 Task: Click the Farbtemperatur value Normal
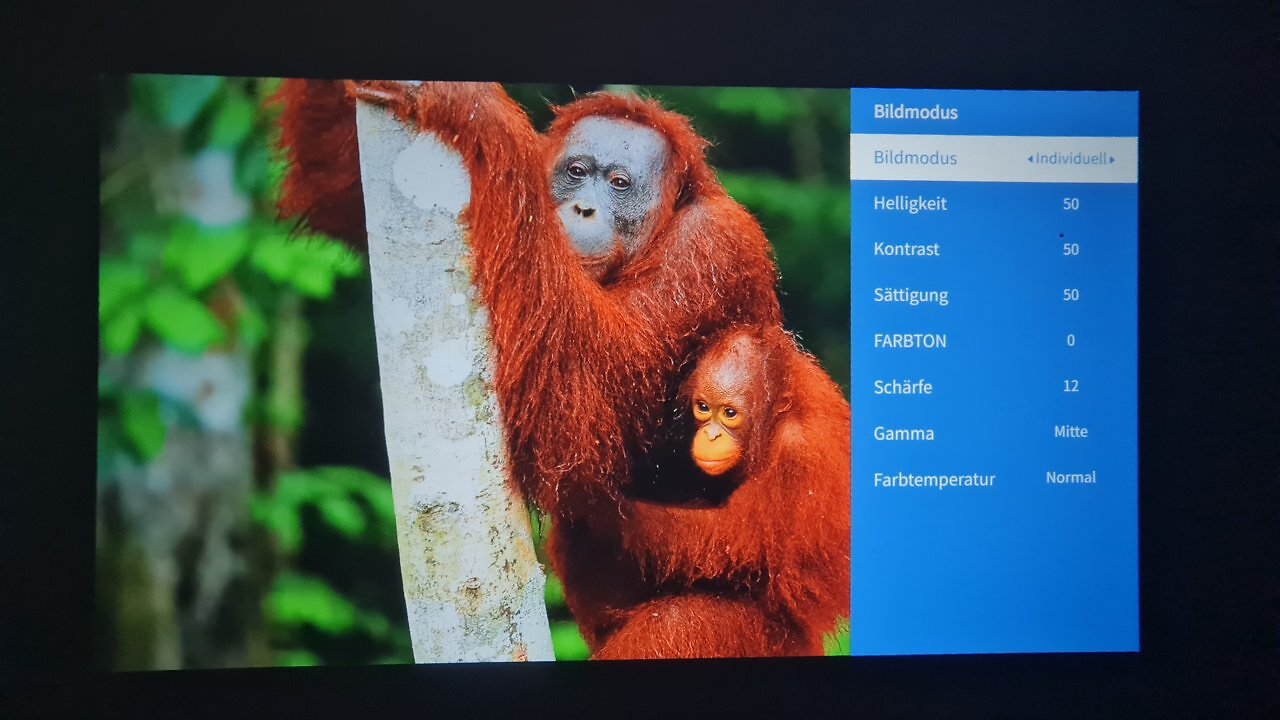(x=1071, y=478)
